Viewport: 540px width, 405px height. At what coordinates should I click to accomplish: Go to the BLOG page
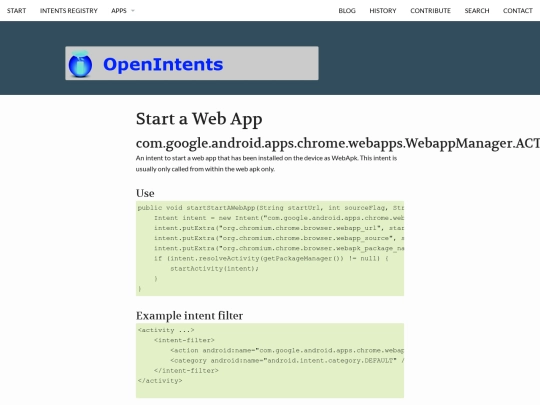(347, 11)
